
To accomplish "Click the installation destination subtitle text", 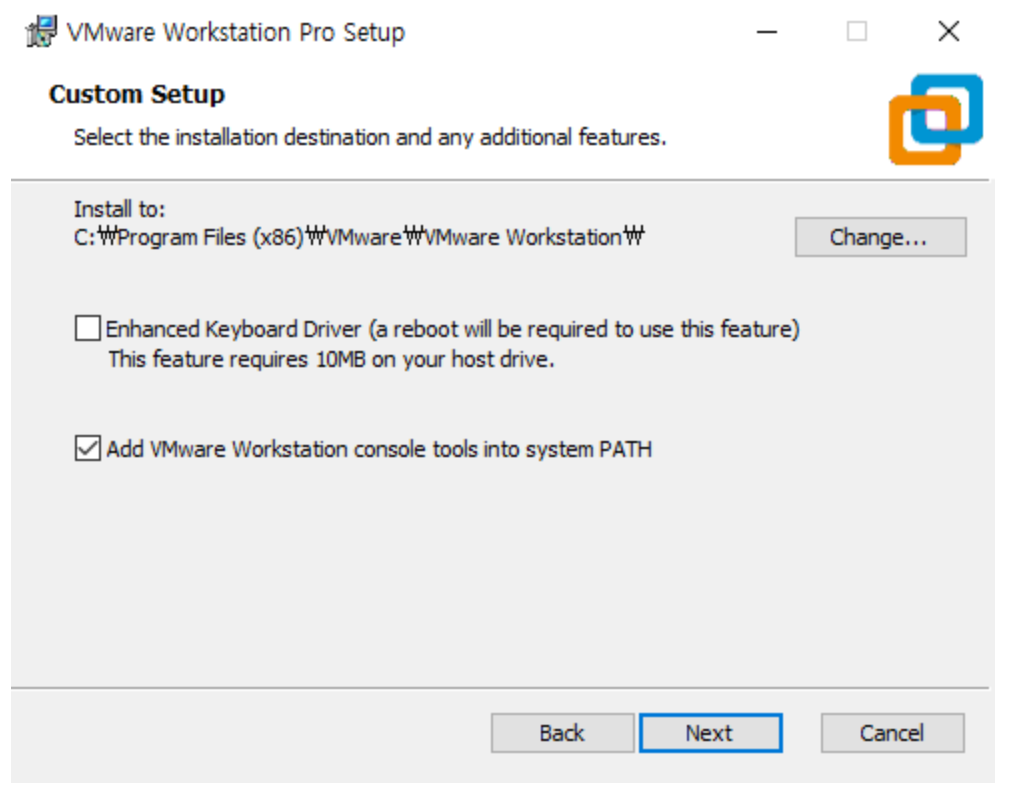I will point(370,137).
